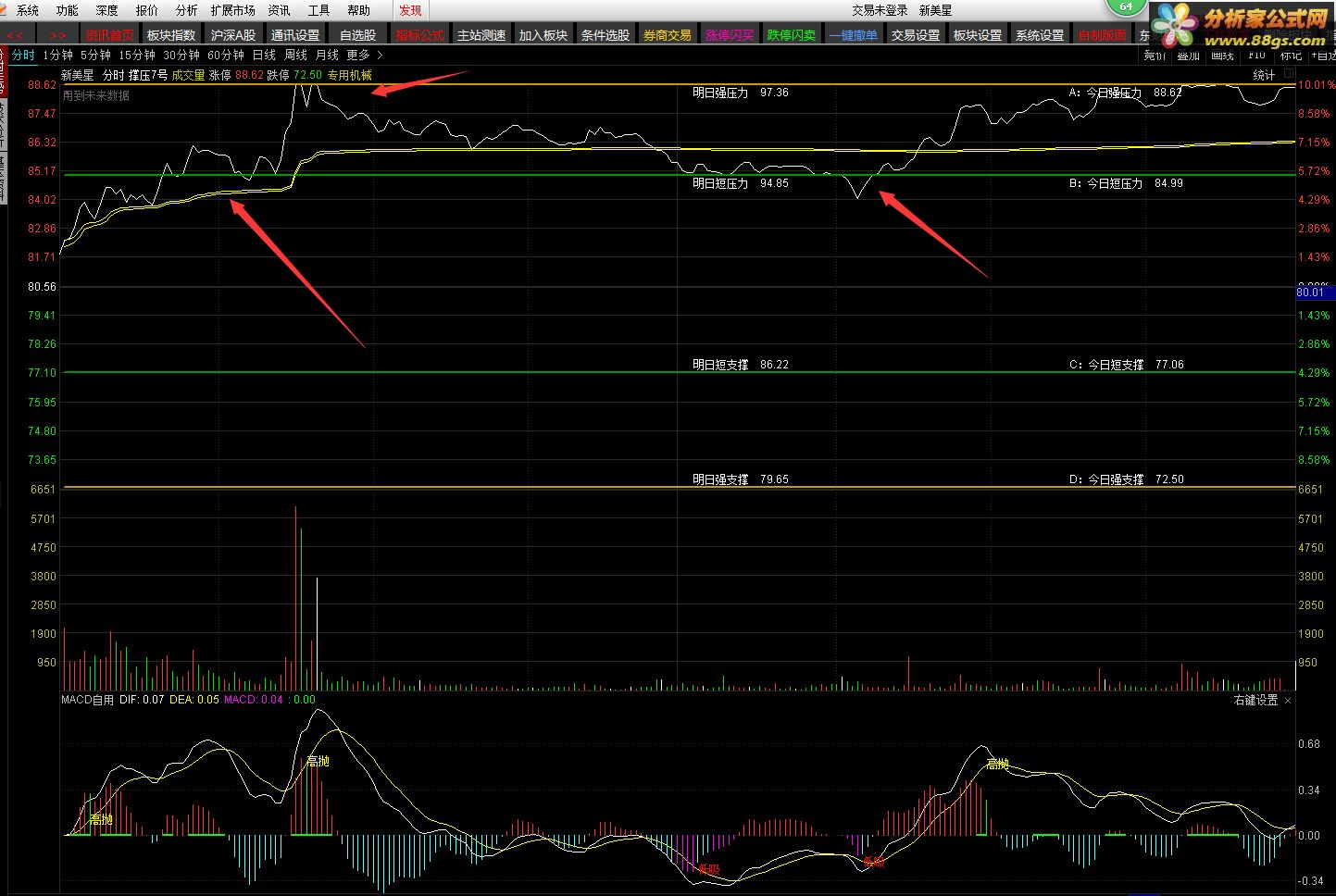Click the 专用机械 sector label
This screenshot has width=1336, height=896.
[350, 75]
